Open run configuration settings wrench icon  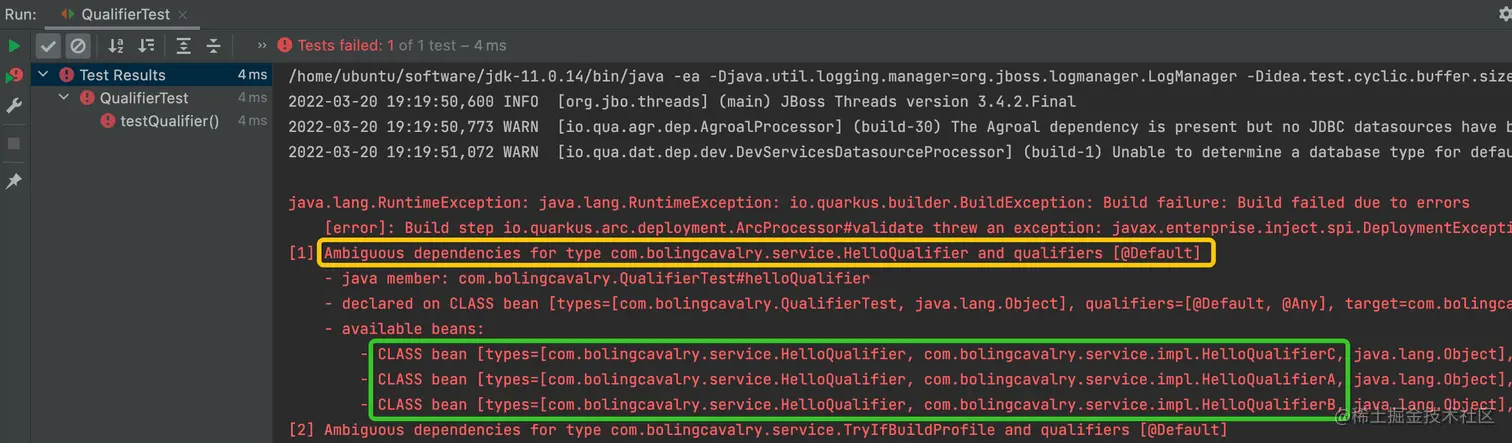tap(14, 106)
